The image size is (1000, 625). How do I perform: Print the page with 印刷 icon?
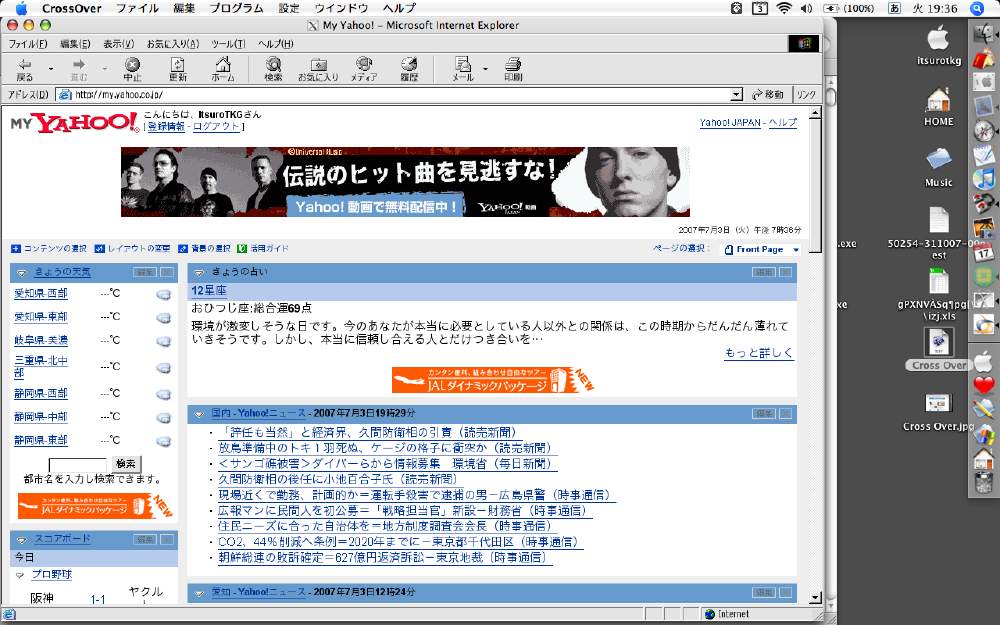[x=513, y=70]
